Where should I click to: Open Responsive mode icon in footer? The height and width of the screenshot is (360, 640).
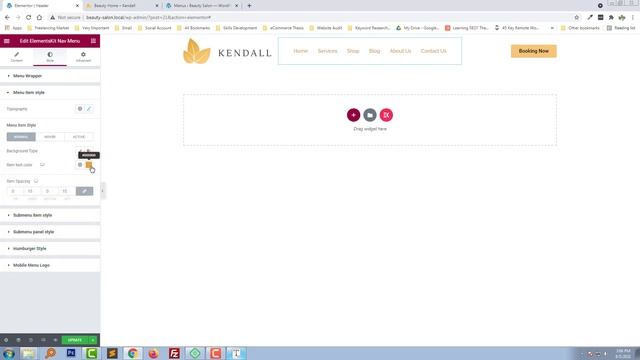tap(43, 340)
